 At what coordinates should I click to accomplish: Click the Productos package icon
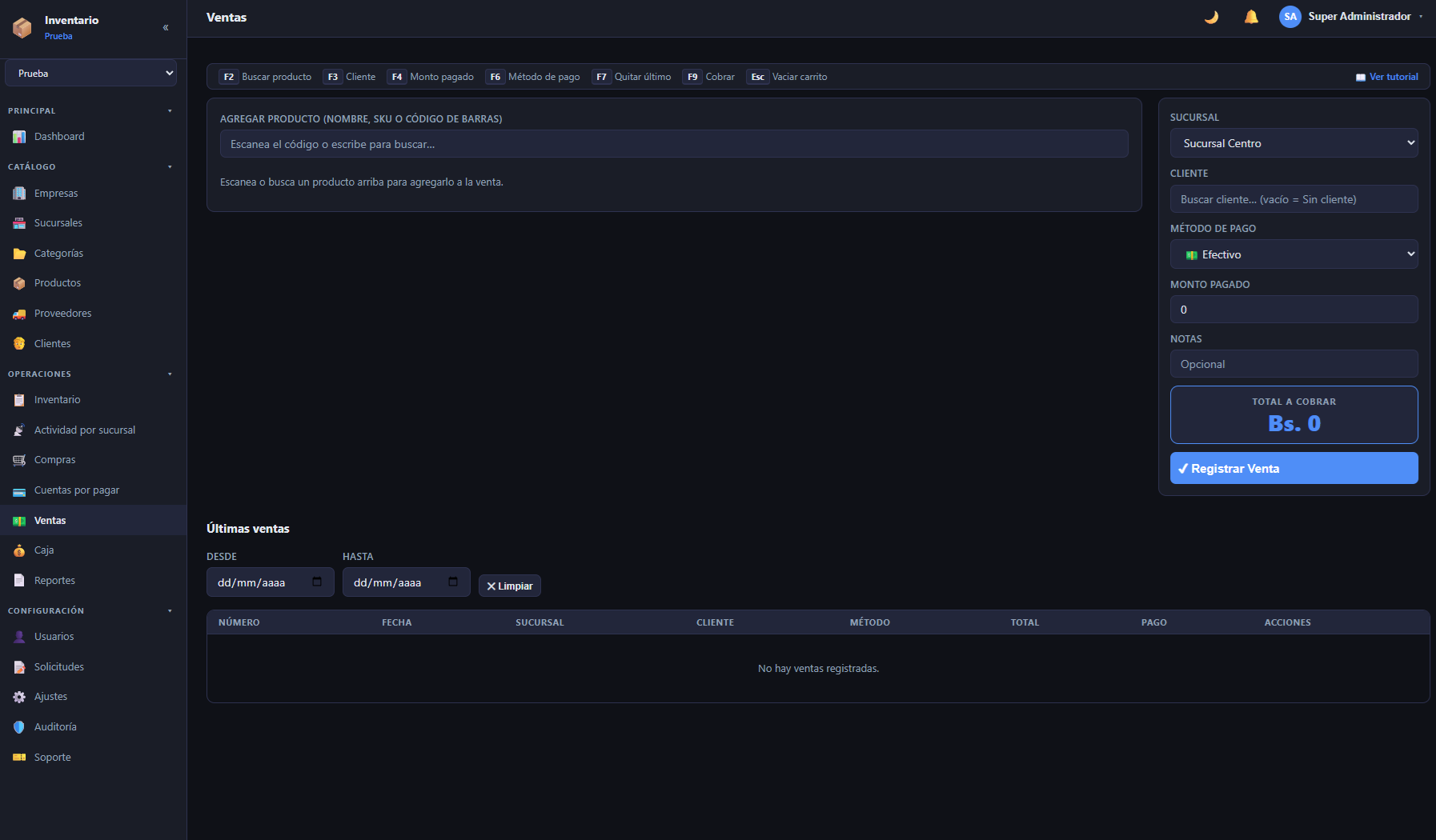pos(19,283)
